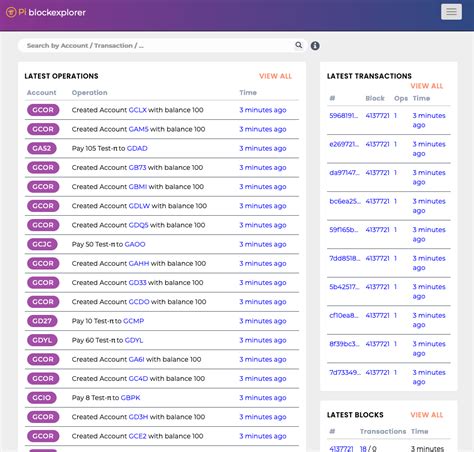Open transaction 8f39bc3...

tap(344, 344)
